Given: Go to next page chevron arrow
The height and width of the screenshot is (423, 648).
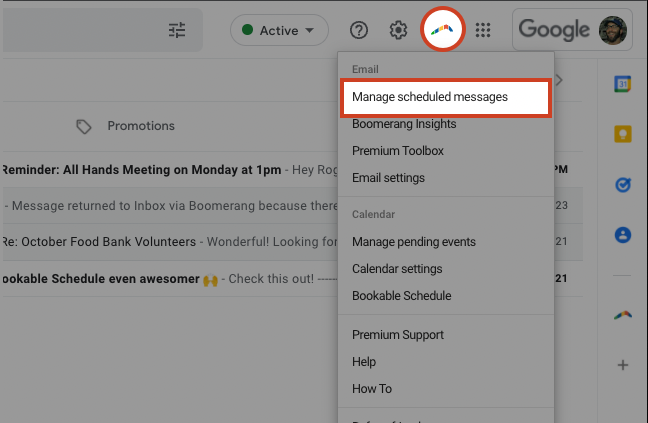Looking at the screenshot, I should (x=559, y=80).
